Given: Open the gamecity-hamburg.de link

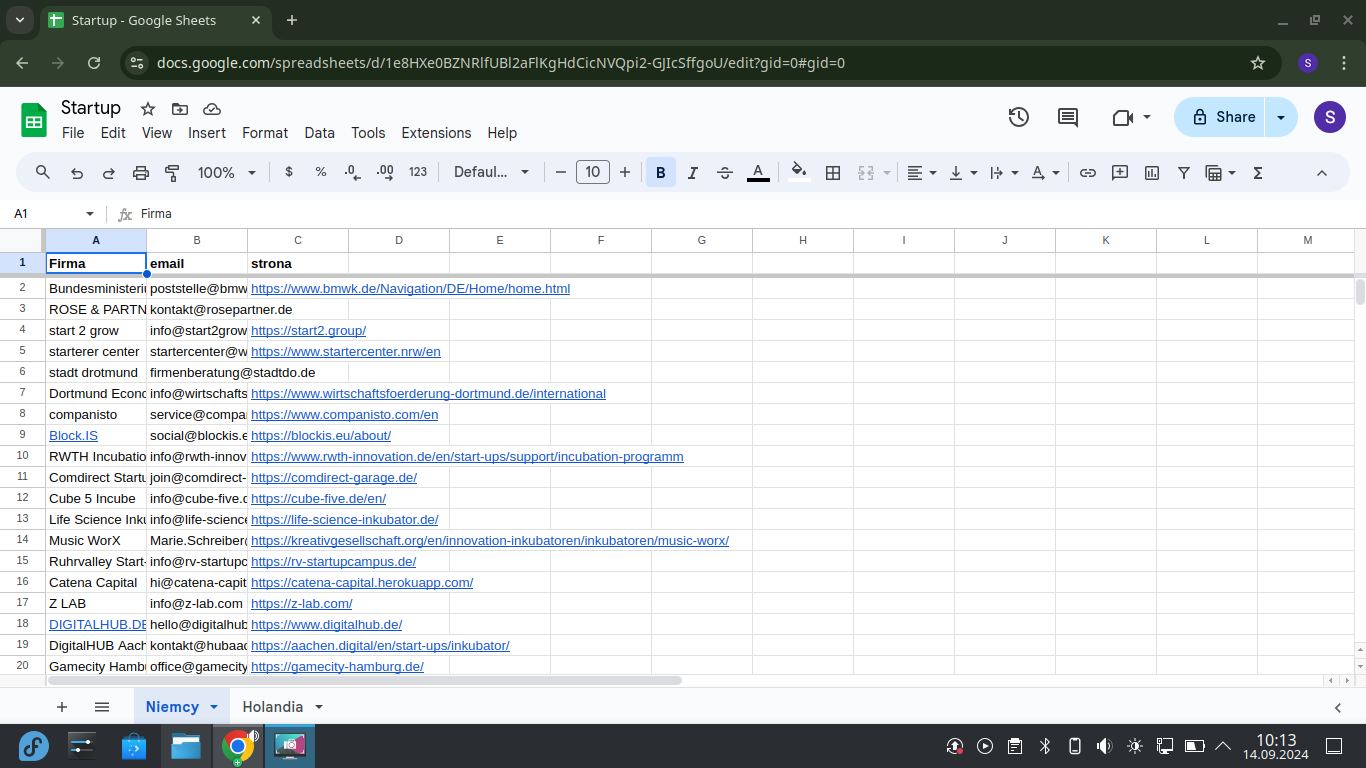Looking at the screenshot, I should (337, 667).
